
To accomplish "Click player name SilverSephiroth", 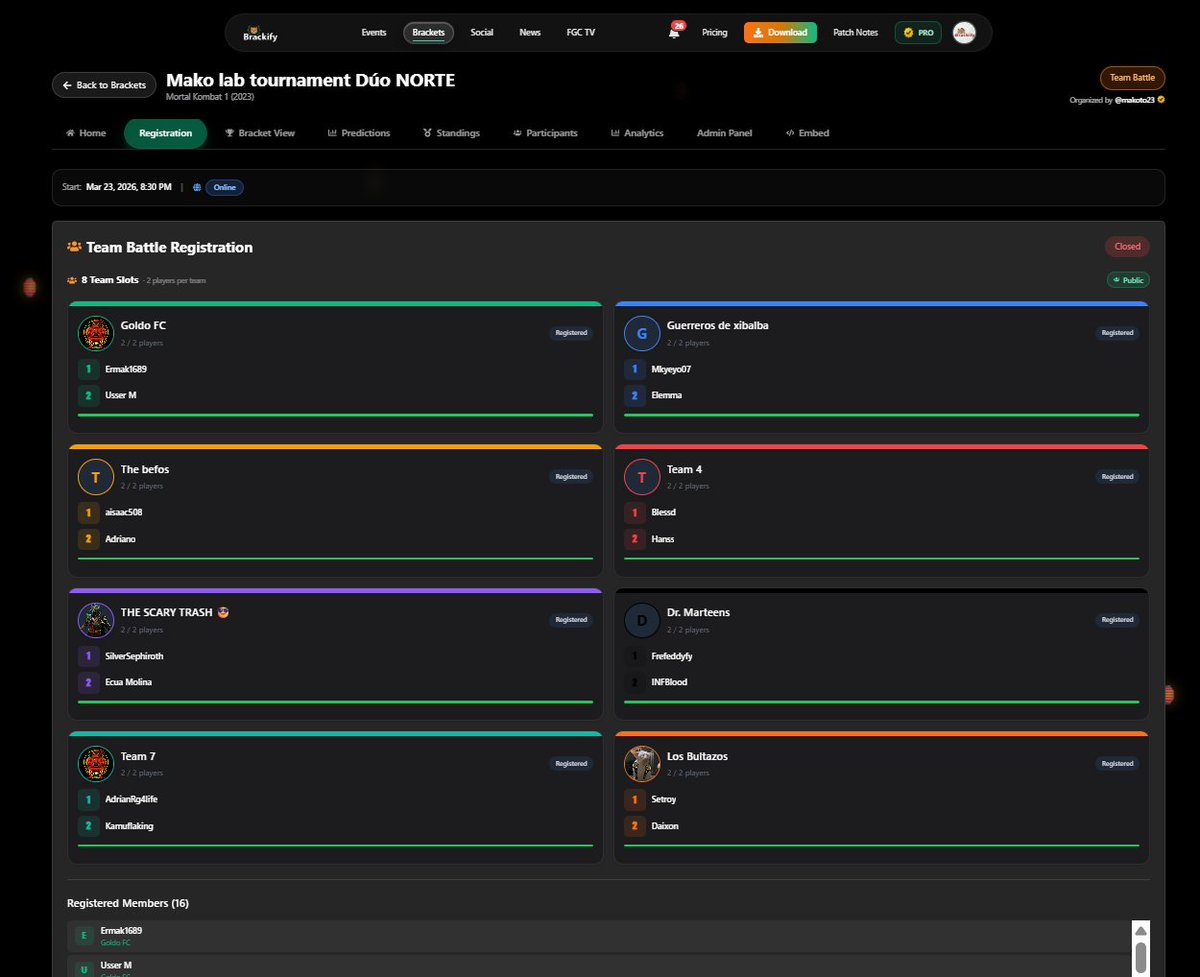I will (134, 656).
